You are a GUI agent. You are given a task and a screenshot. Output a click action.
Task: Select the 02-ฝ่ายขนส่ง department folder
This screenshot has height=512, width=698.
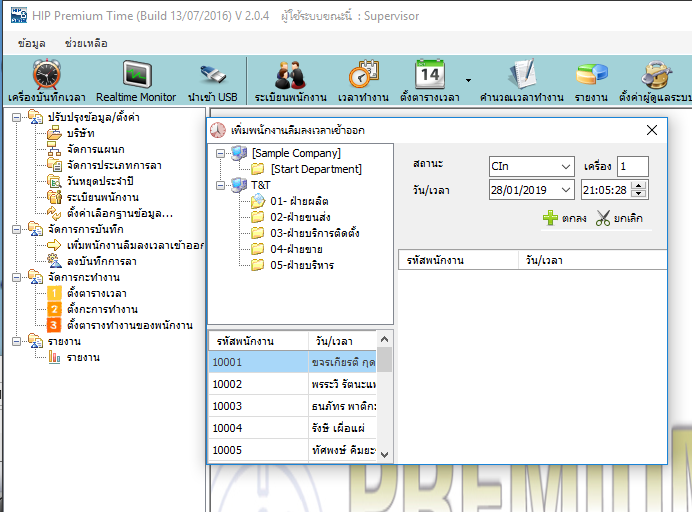point(300,217)
